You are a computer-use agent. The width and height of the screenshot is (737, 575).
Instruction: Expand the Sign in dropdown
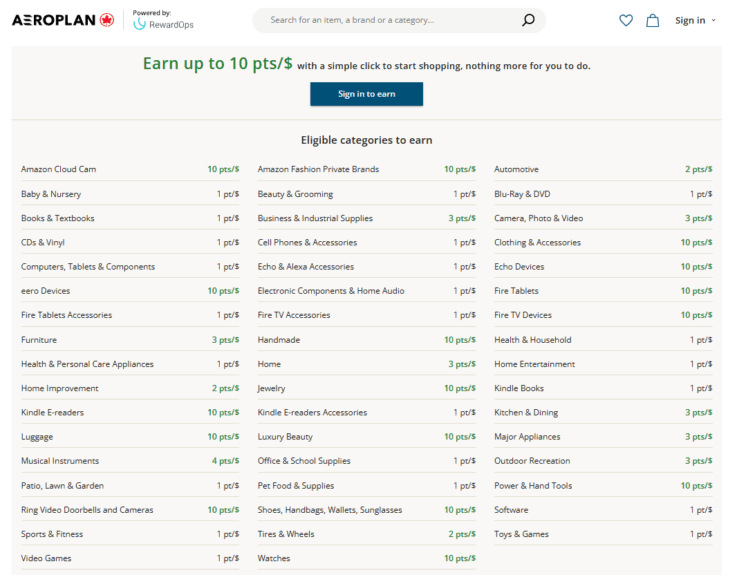tap(695, 20)
